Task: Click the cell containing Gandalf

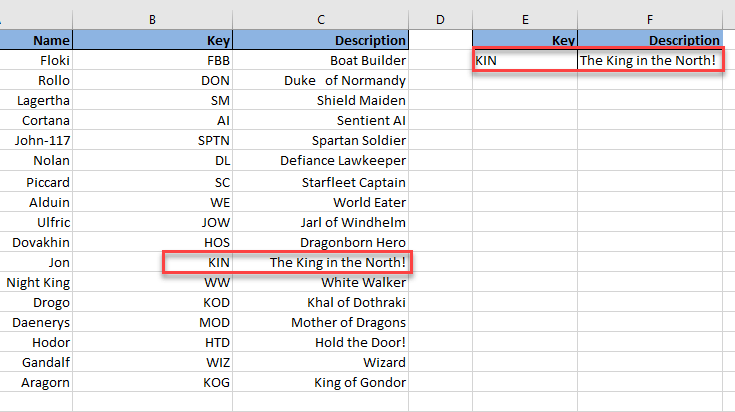Action: pyautogui.click(x=37, y=362)
